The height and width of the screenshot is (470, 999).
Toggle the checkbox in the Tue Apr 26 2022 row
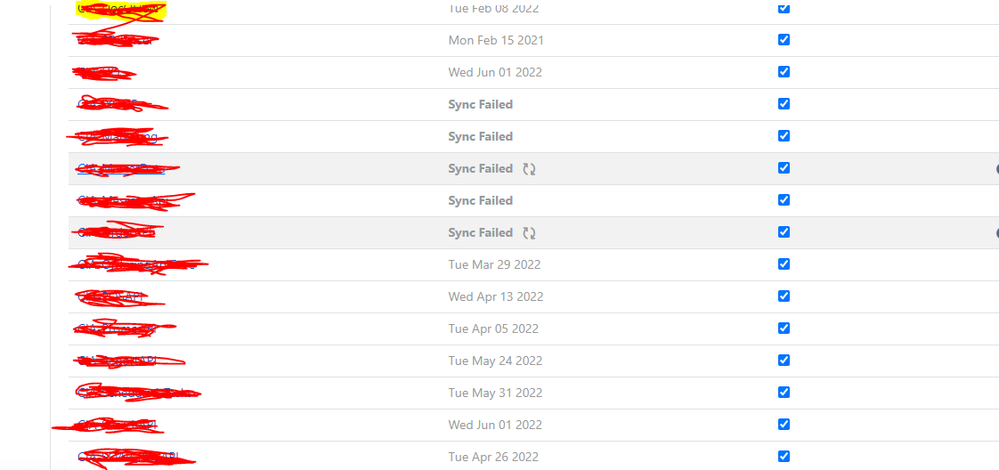784,456
